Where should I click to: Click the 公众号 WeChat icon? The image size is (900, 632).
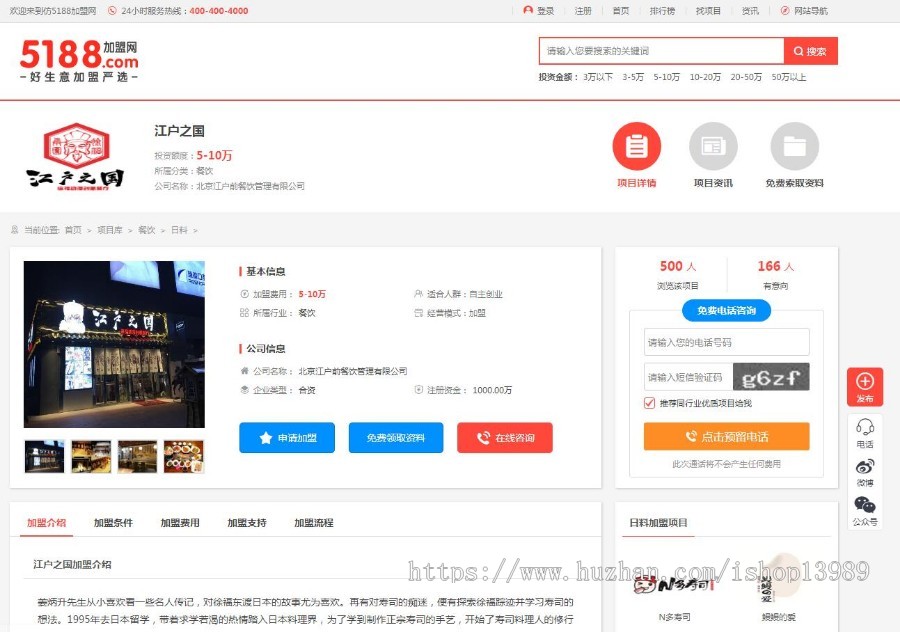864,506
